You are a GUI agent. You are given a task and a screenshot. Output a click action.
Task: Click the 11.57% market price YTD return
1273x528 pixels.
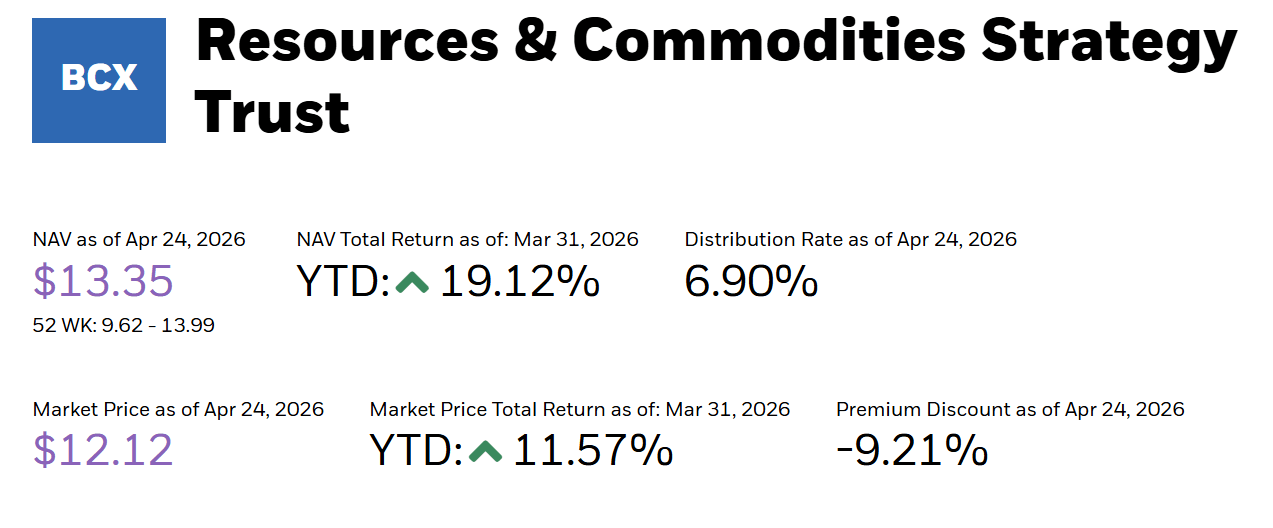[593, 451]
